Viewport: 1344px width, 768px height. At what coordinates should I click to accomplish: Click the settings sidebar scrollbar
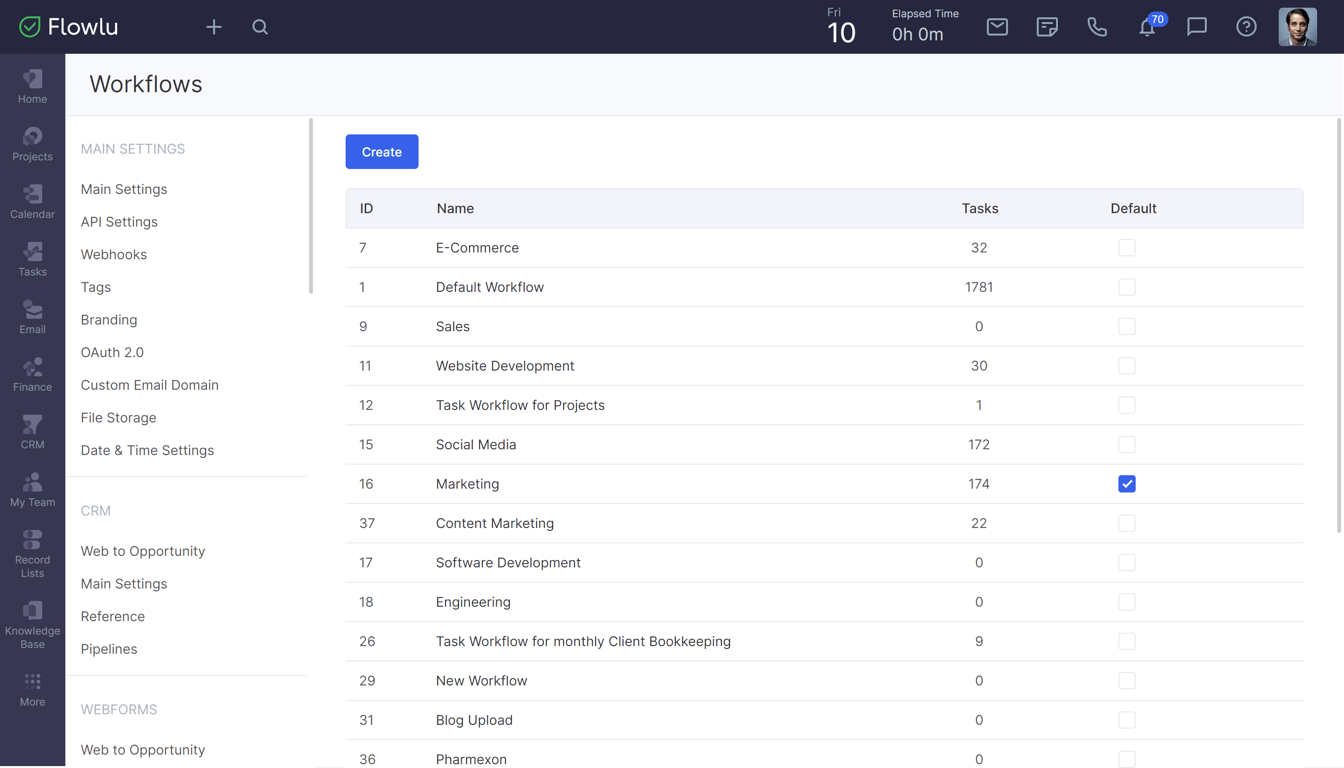(x=311, y=206)
